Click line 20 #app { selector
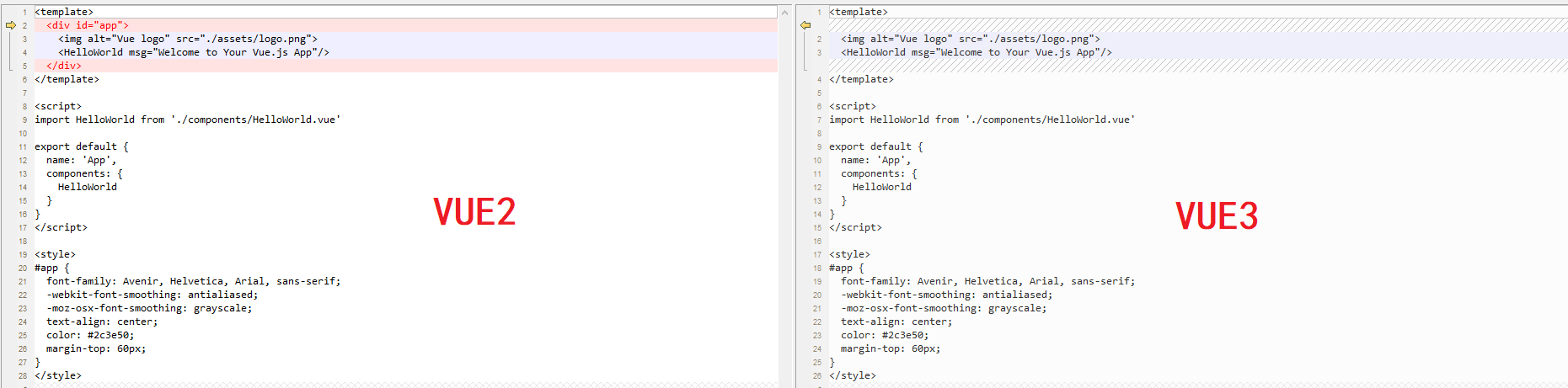 52,268
